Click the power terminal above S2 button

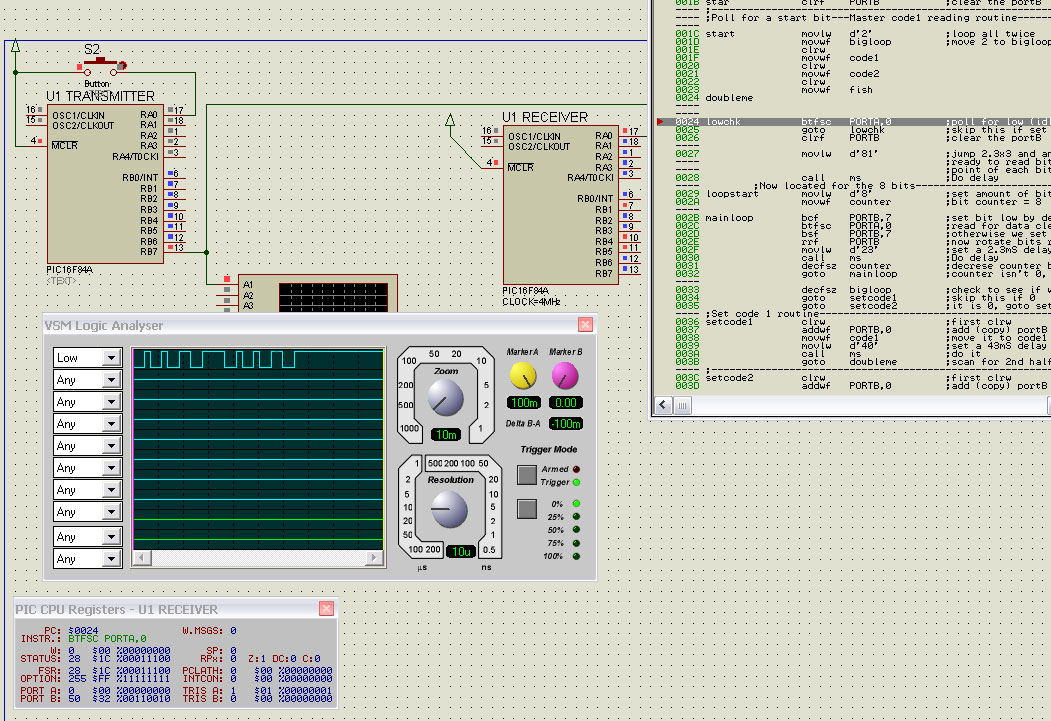[x=15, y=46]
